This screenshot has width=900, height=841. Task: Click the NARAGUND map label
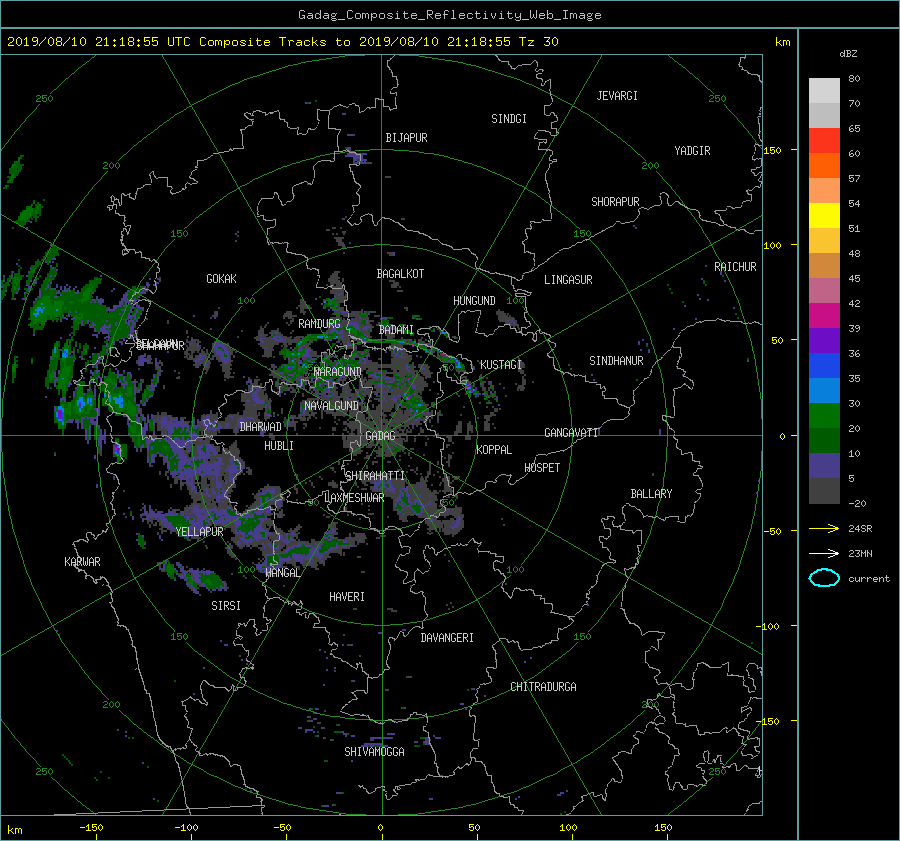click(x=338, y=372)
